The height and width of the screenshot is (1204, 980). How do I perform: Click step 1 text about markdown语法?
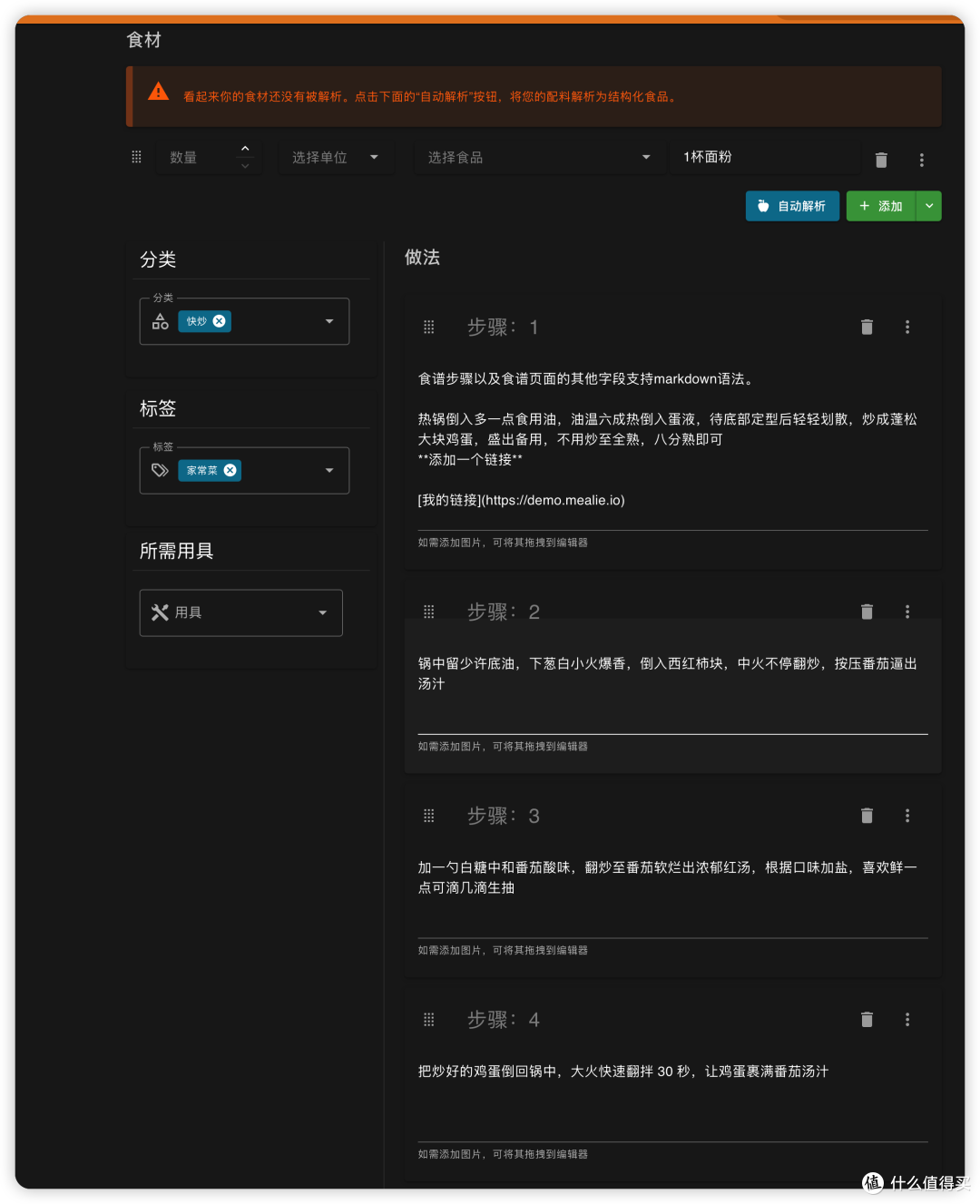click(x=588, y=378)
